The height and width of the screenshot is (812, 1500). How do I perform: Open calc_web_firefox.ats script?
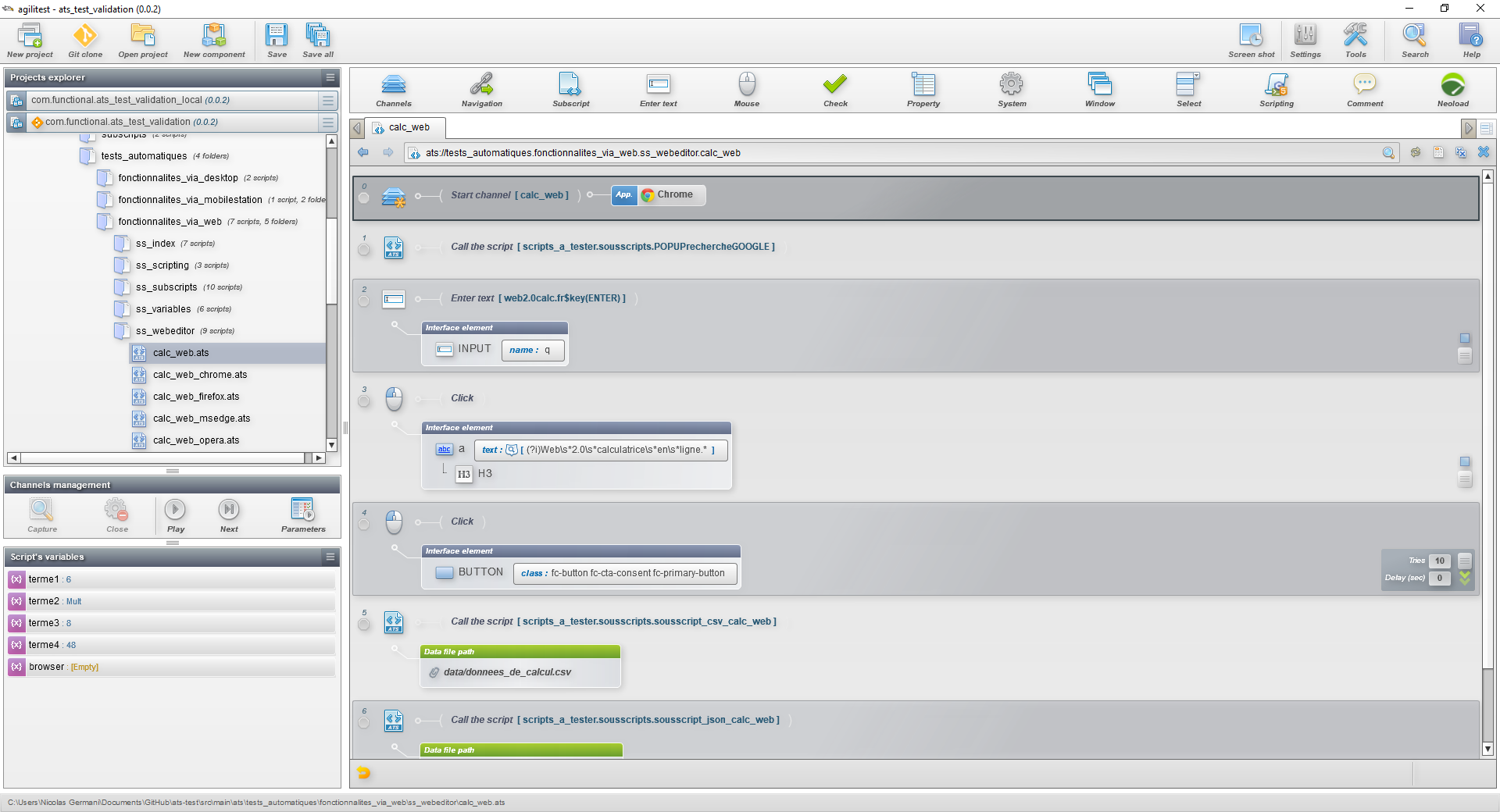[196, 397]
